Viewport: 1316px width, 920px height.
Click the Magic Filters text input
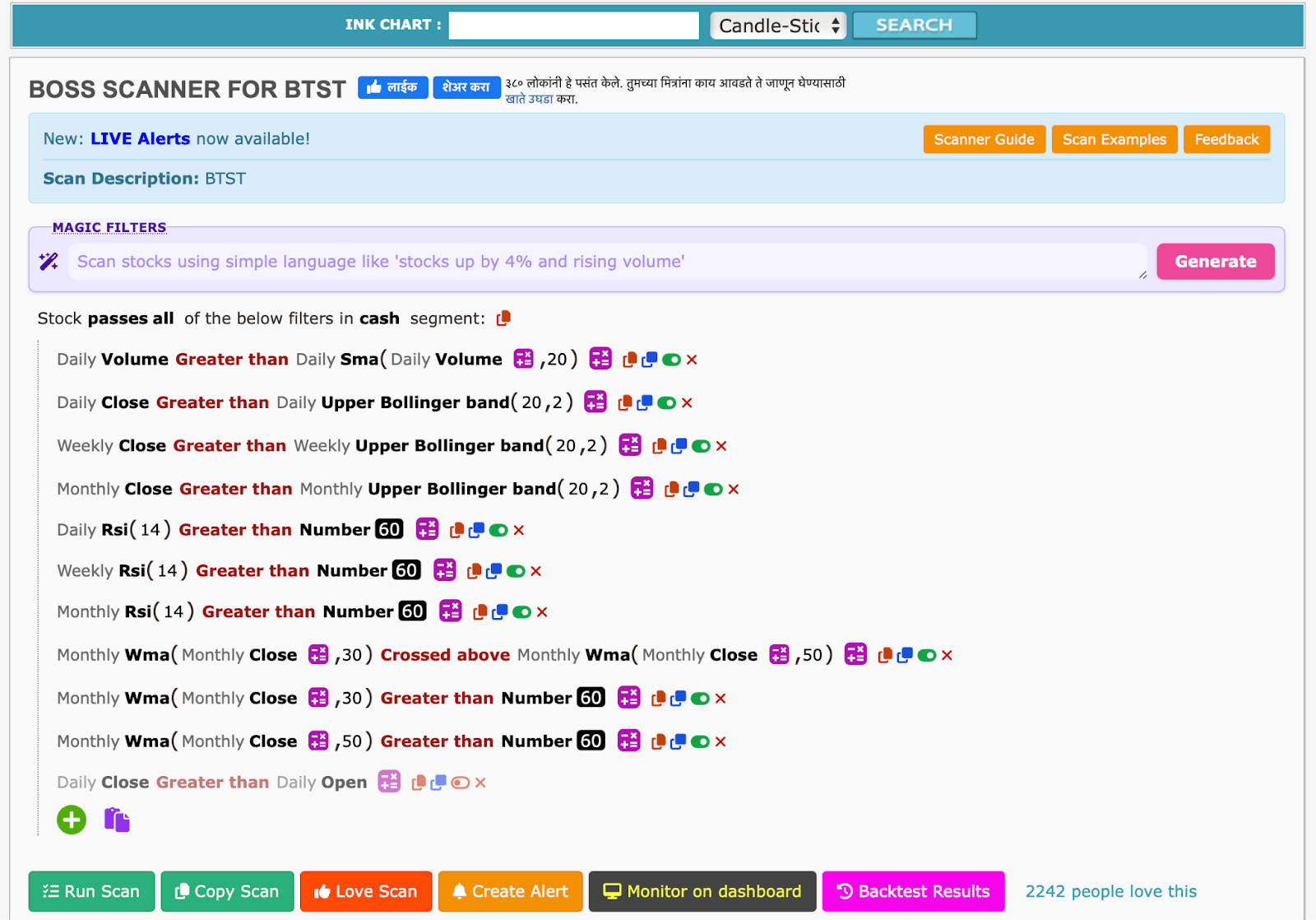coord(607,262)
